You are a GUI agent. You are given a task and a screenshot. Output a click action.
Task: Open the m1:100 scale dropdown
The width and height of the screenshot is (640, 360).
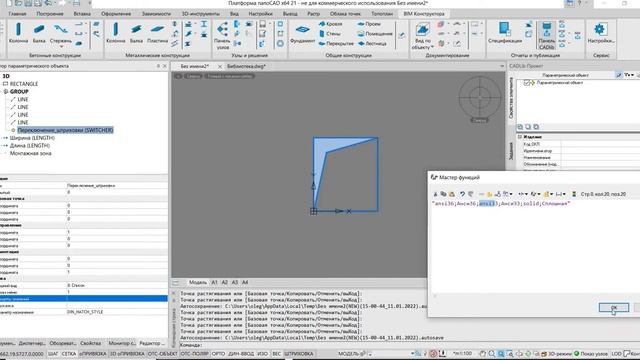click(x=463, y=354)
